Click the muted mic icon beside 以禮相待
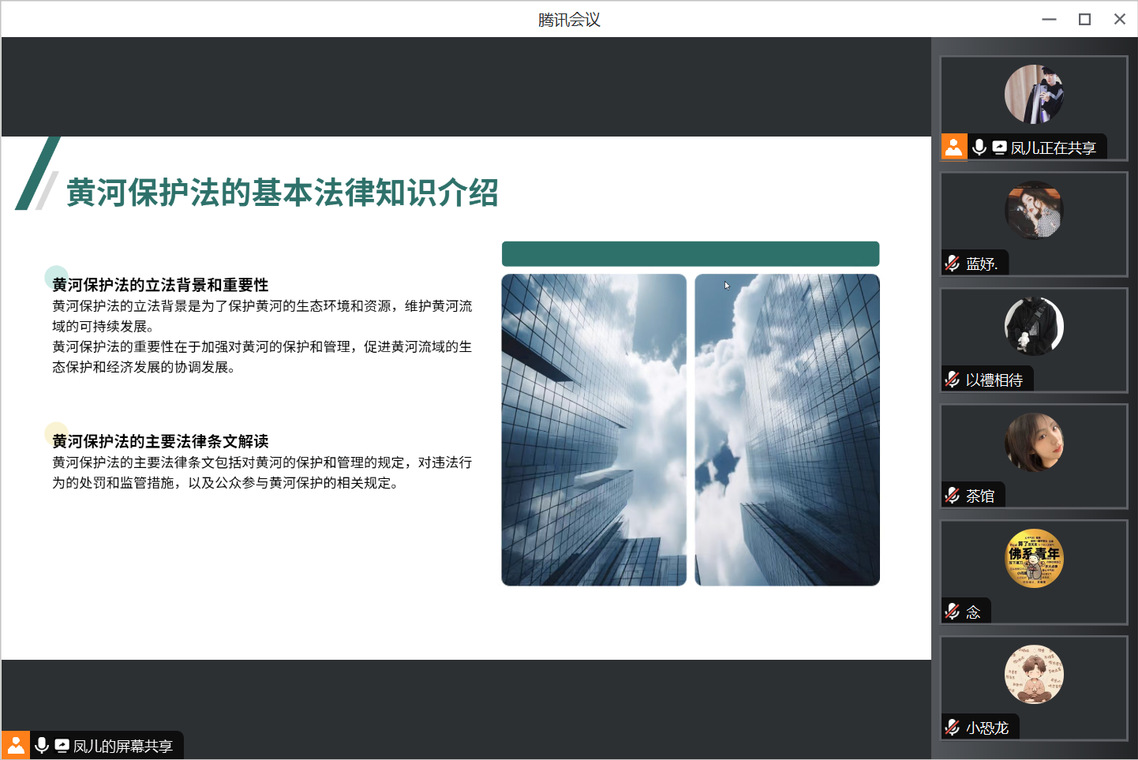 (953, 380)
